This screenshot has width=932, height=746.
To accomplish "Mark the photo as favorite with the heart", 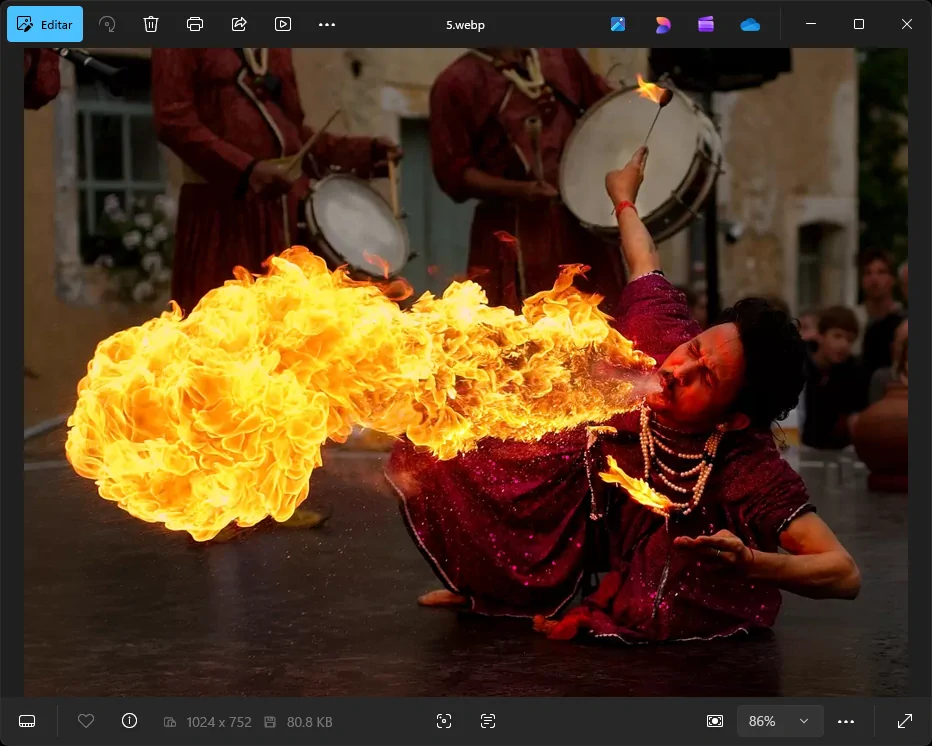I will tap(86, 721).
